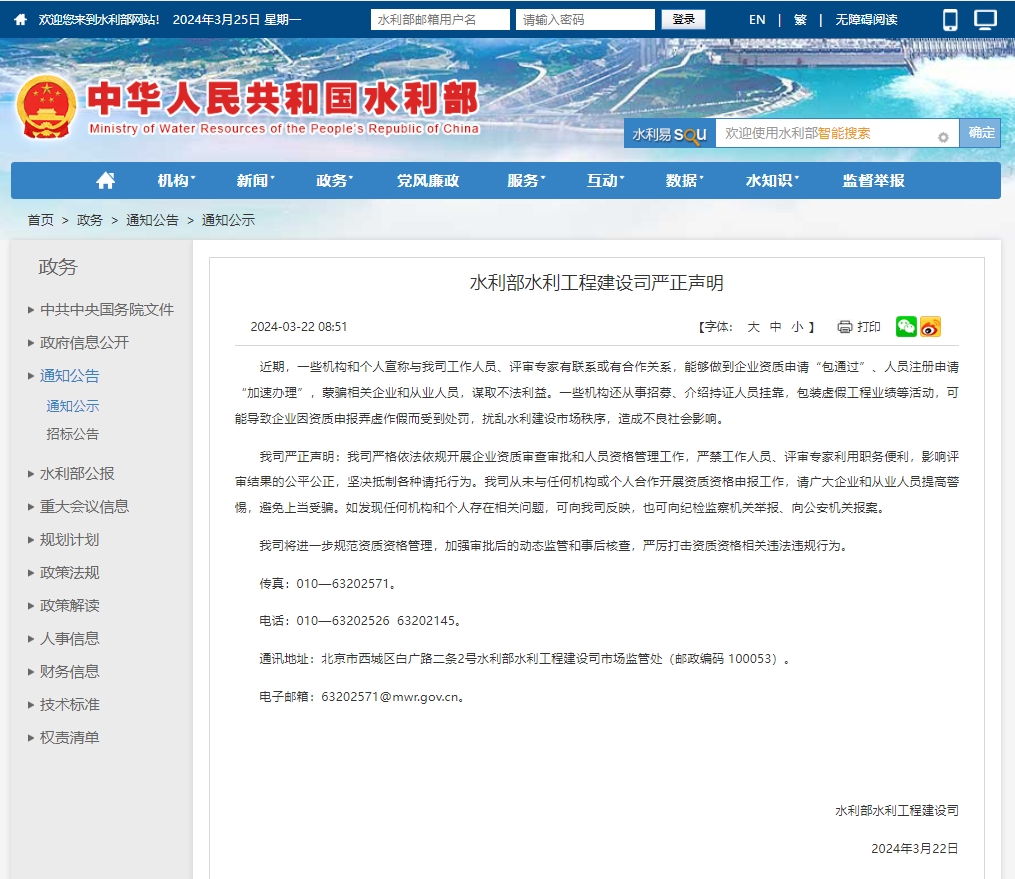The image size is (1015, 879).
Task: Click the 登录 login button
Action: point(683,20)
